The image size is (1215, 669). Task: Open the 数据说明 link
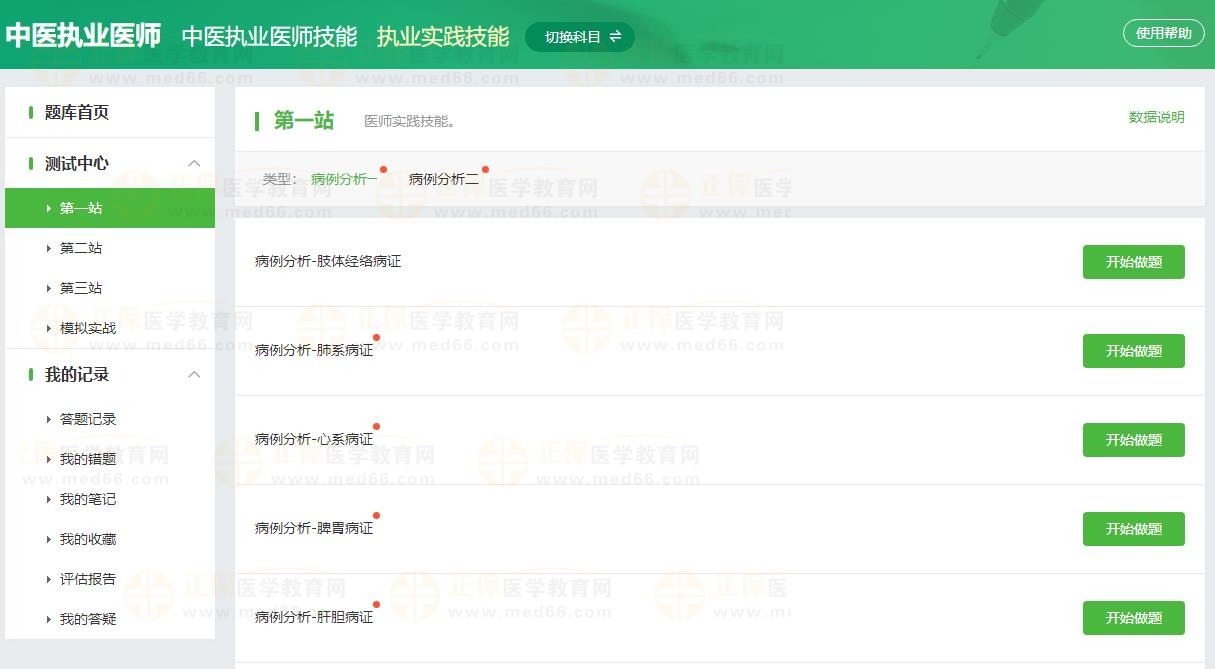point(1156,117)
